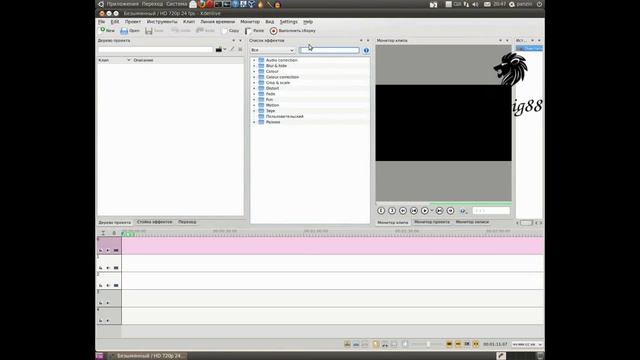The height and width of the screenshot is (360, 640).
Task: Click the Paste toolbar button
Action: (255, 31)
